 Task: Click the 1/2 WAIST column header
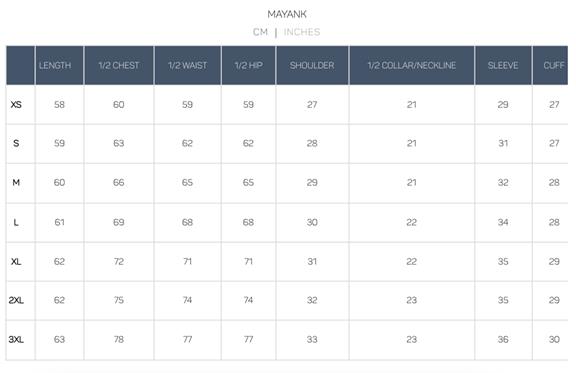click(x=187, y=65)
